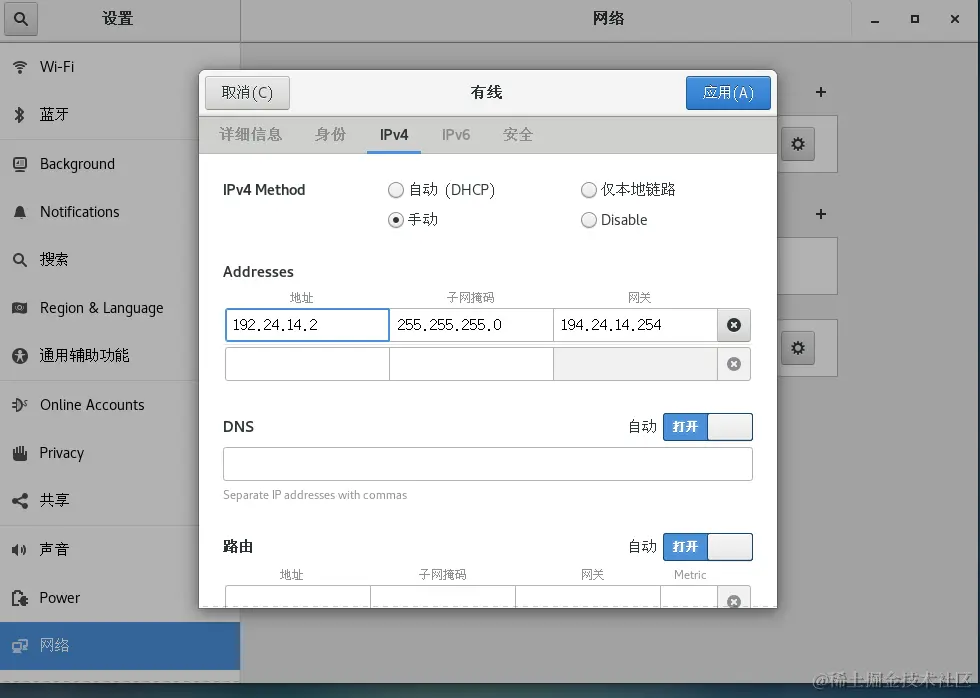Image resolution: width=980 pixels, height=698 pixels.
Task: Maximize the Settings window
Action: tap(914, 19)
